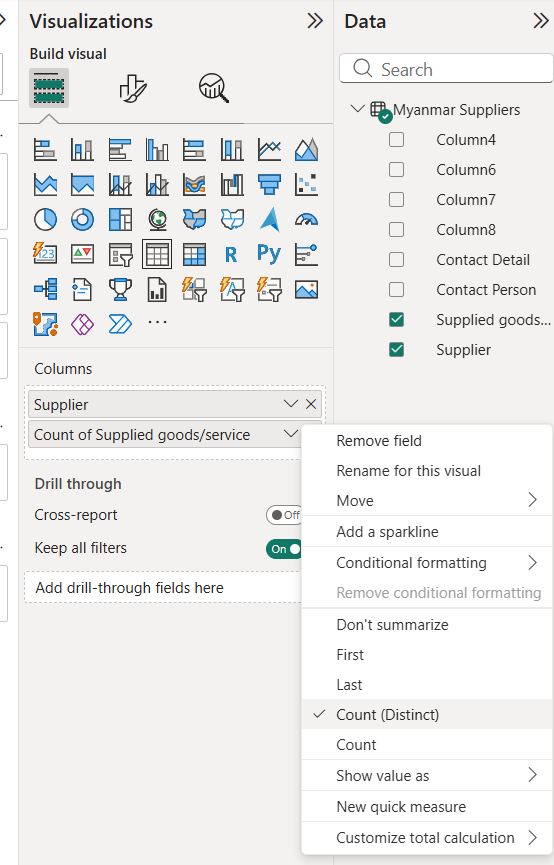Click the Data pane Search box
Screen dimensions: 554x865
coord(446,69)
